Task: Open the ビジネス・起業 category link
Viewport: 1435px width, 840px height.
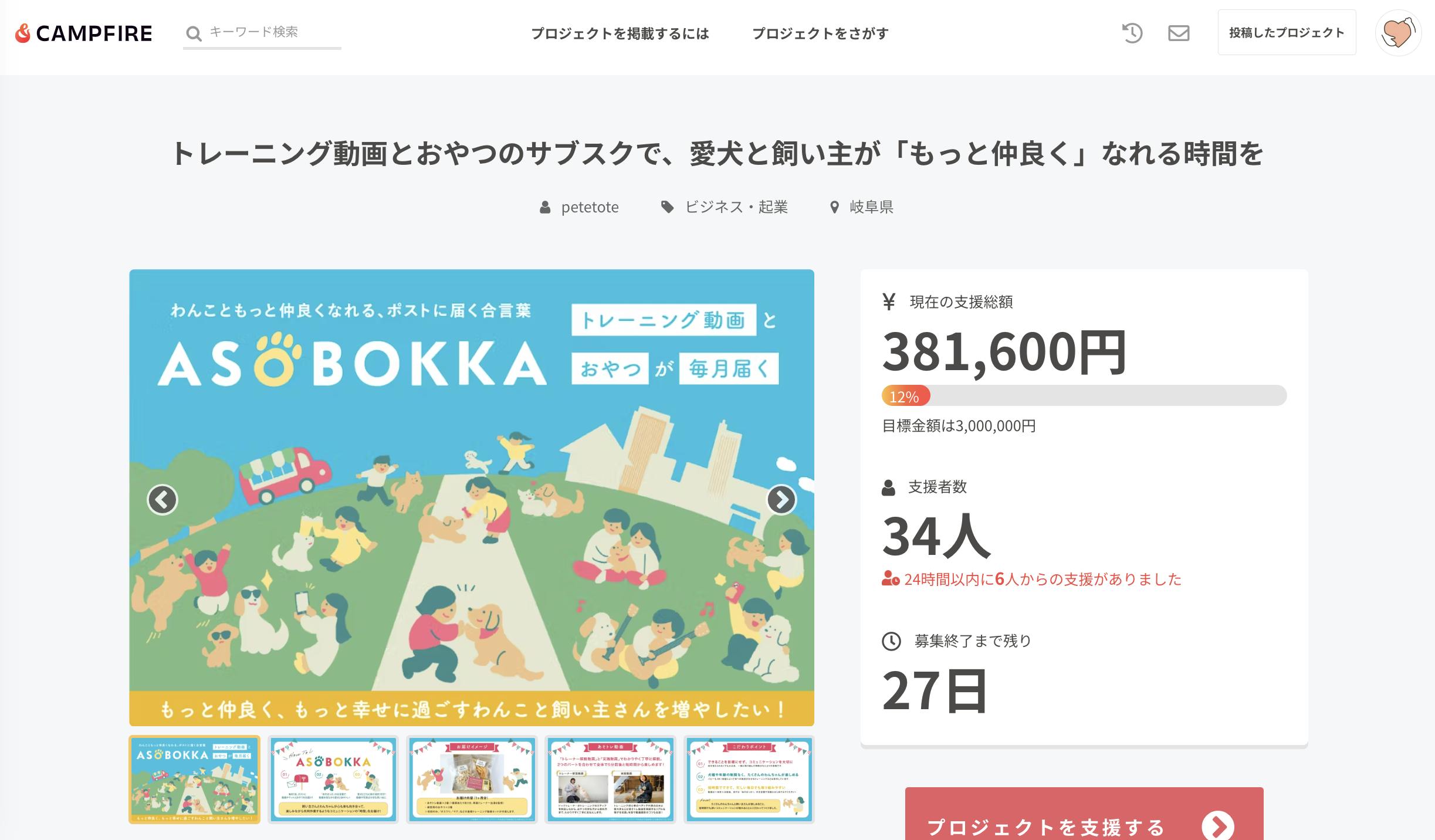Action: point(736,207)
